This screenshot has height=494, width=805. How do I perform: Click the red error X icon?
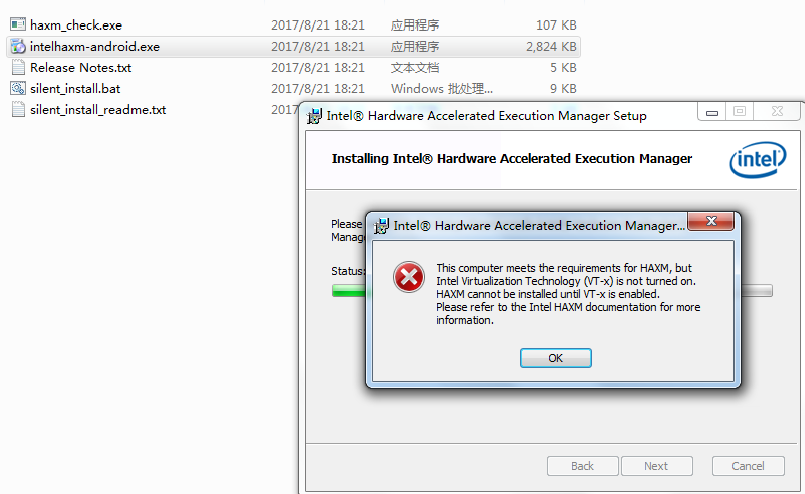pos(409,277)
